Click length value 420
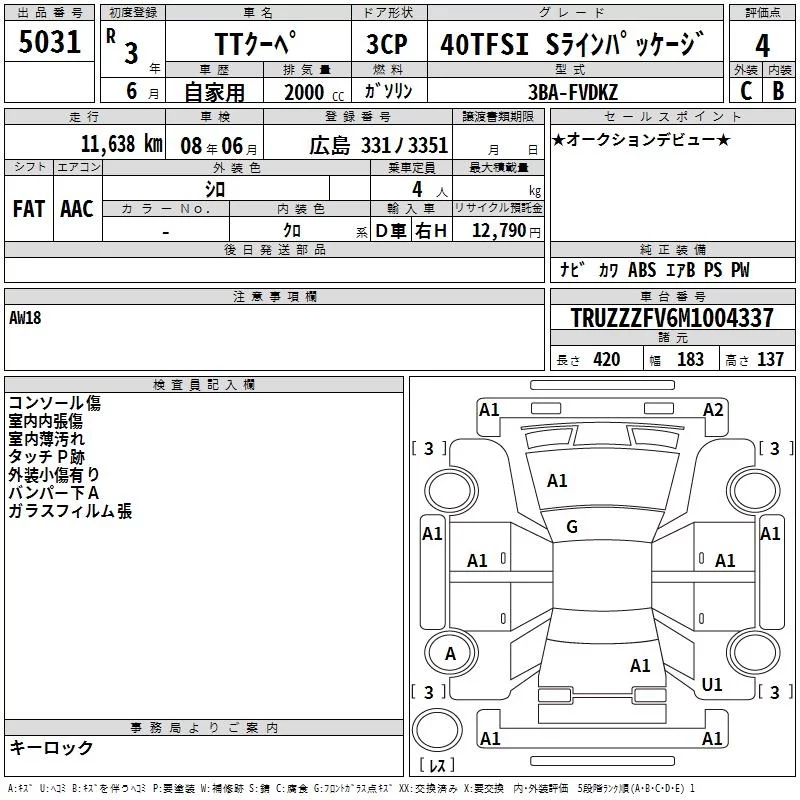This screenshot has height=800, width=800. (607, 360)
